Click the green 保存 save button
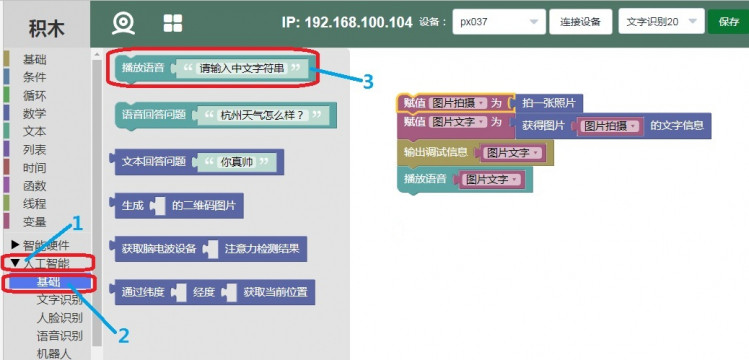 (728, 22)
